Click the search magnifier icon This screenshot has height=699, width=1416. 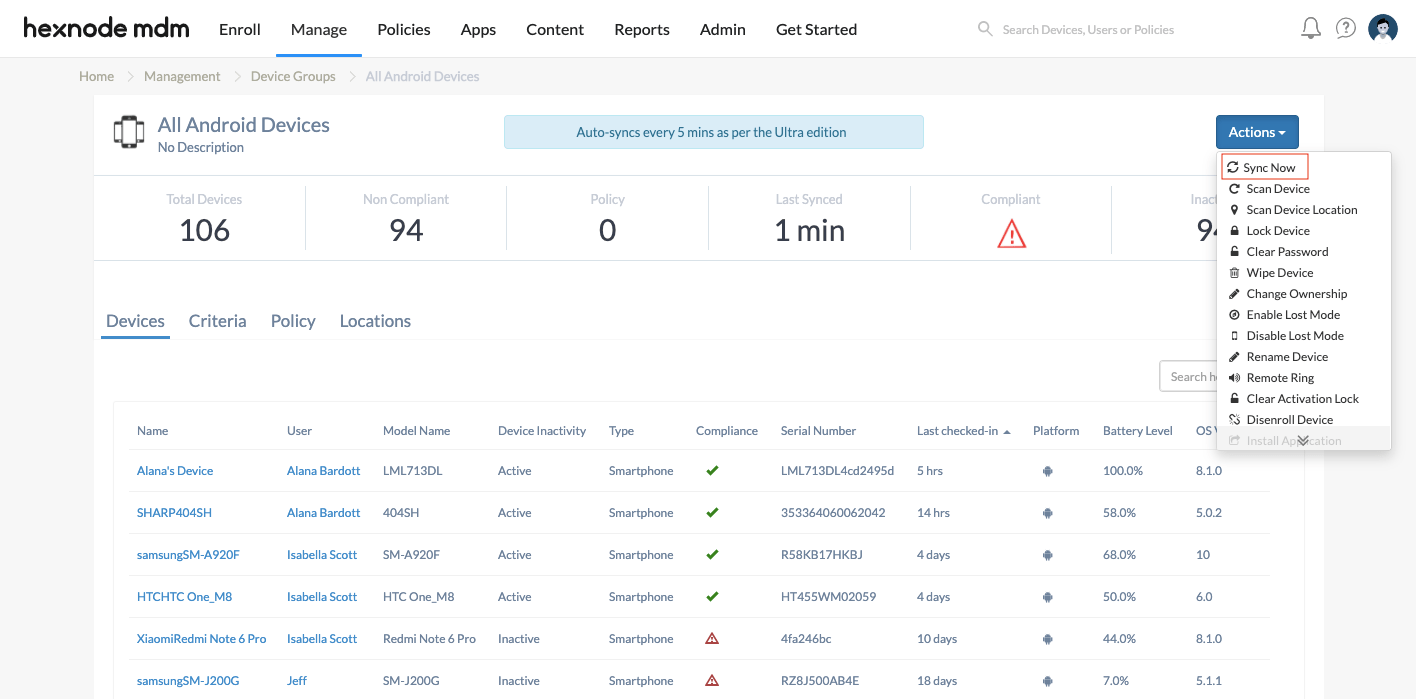[x=985, y=29]
